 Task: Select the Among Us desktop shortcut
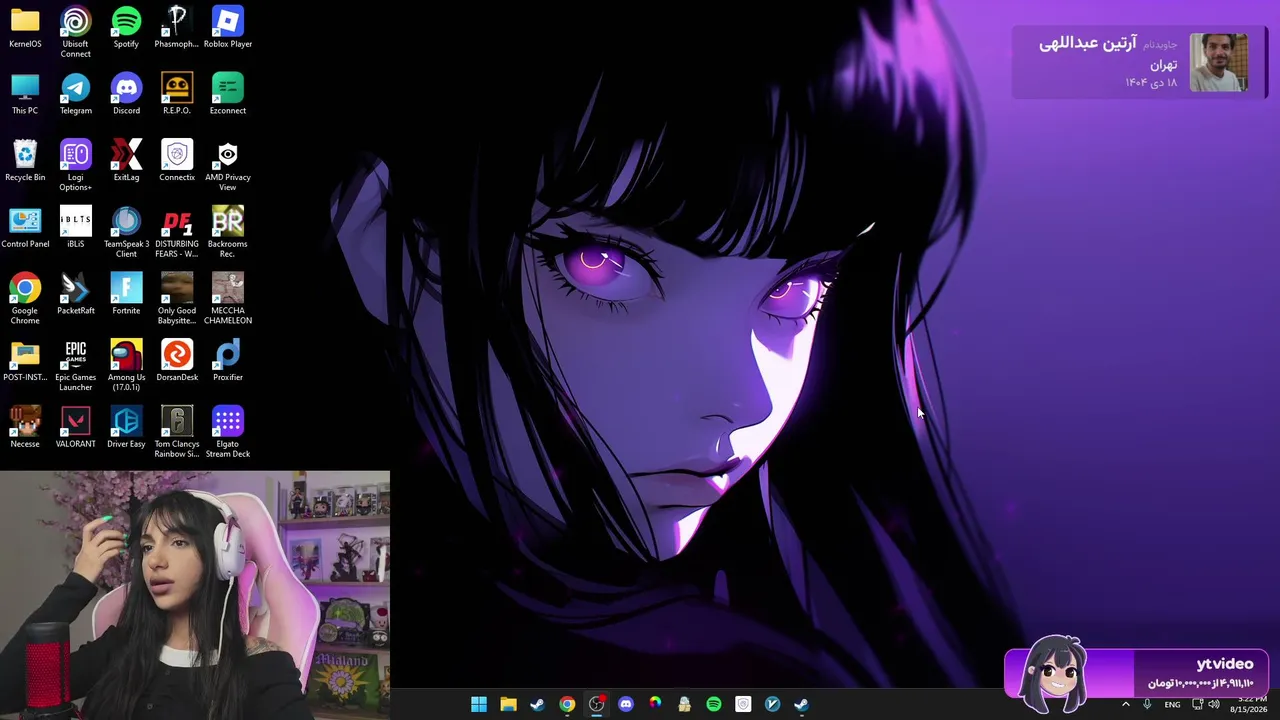pos(126,367)
